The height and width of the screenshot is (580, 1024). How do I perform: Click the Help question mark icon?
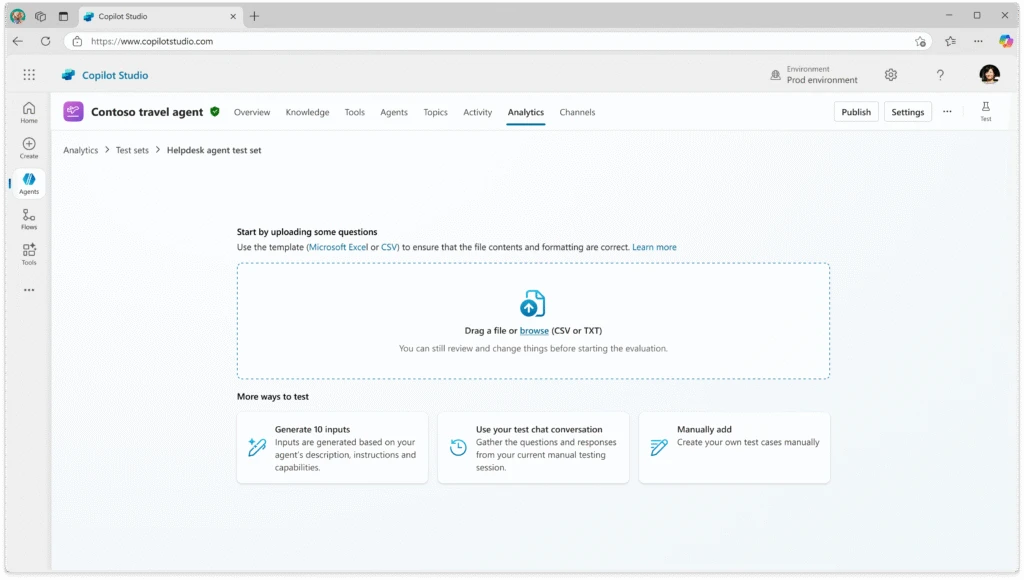939,74
